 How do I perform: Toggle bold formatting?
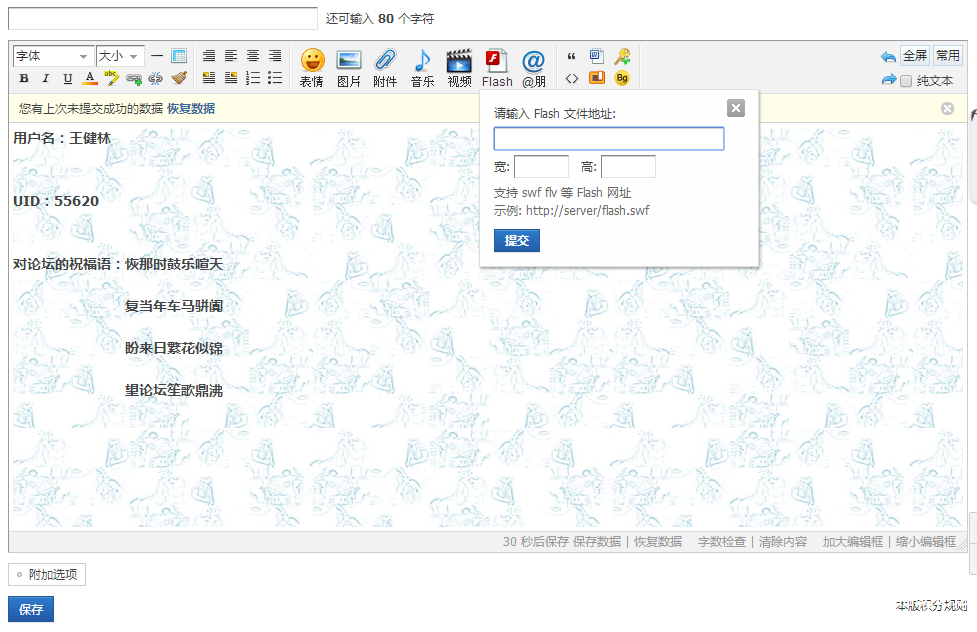pos(23,79)
